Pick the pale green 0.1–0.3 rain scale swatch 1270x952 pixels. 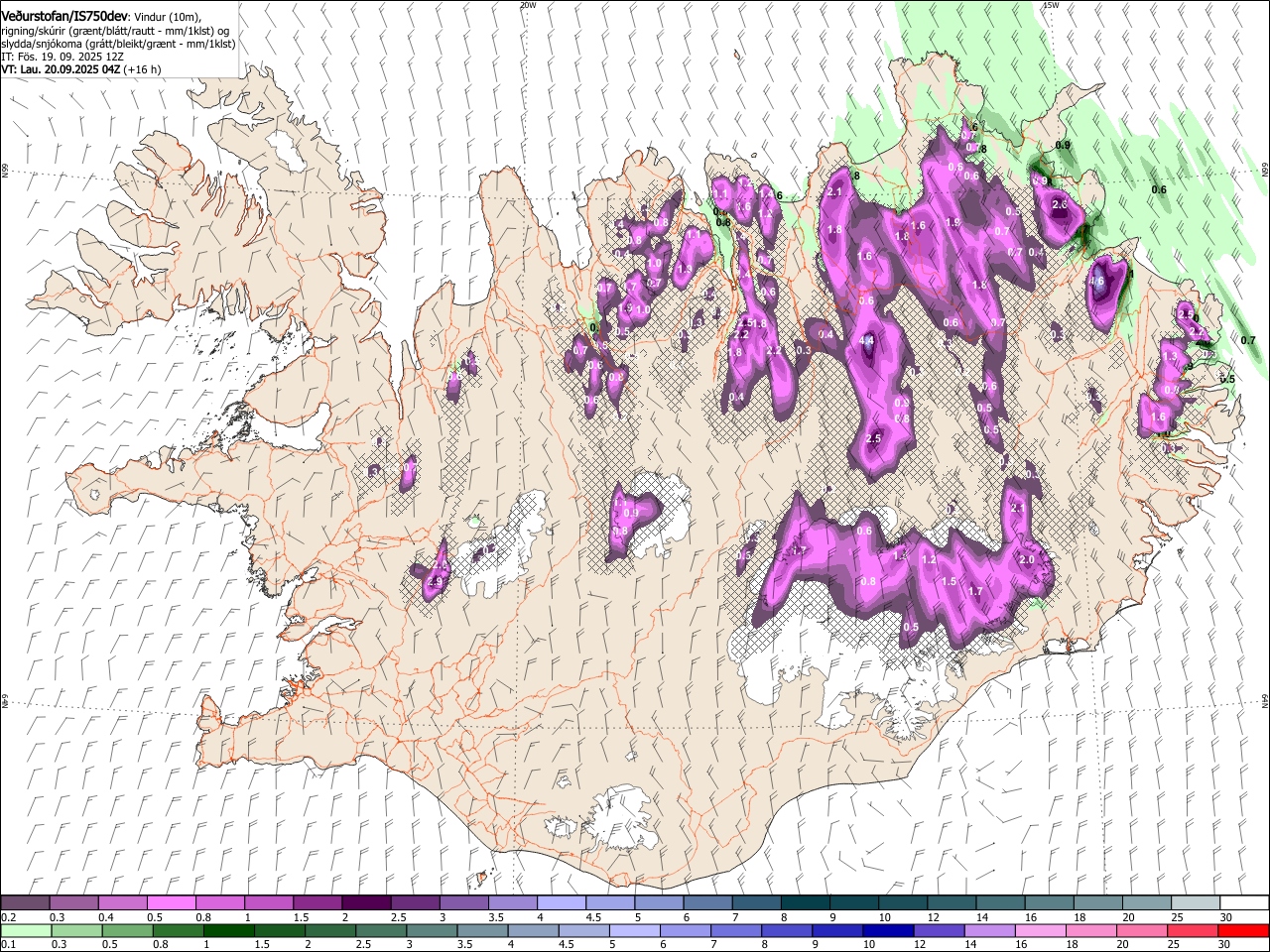[x=25, y=930]
